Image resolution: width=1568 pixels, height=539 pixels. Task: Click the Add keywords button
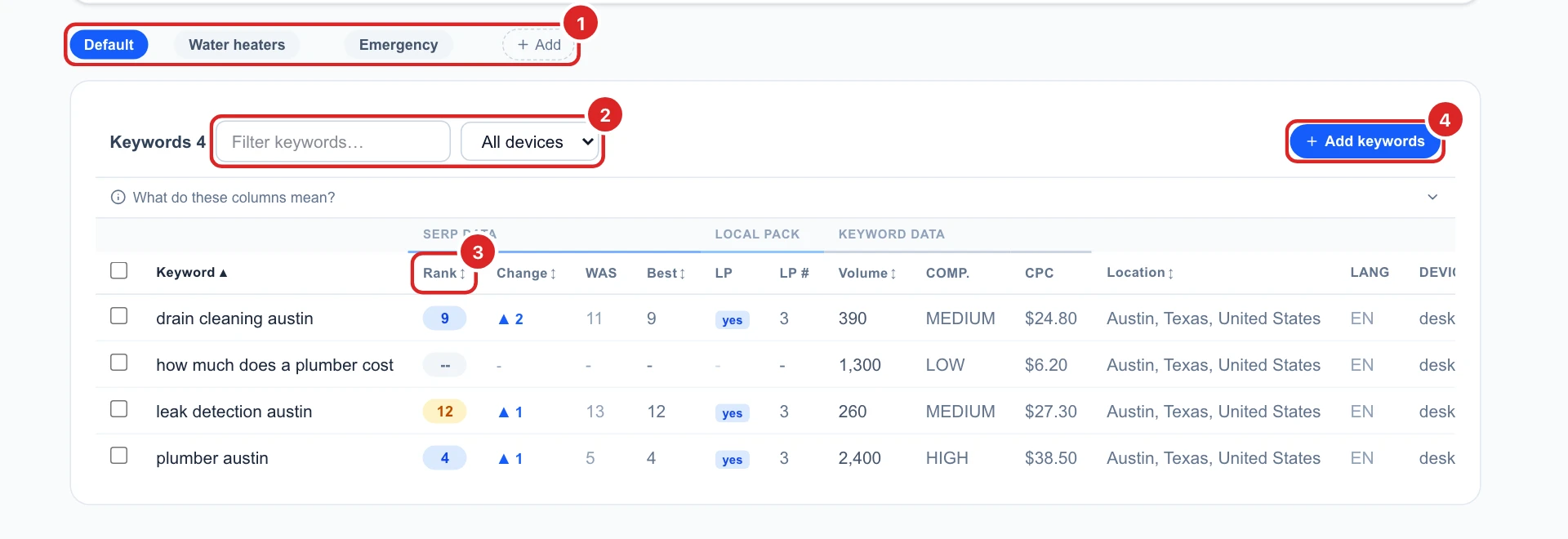[x=1365, y=141]
